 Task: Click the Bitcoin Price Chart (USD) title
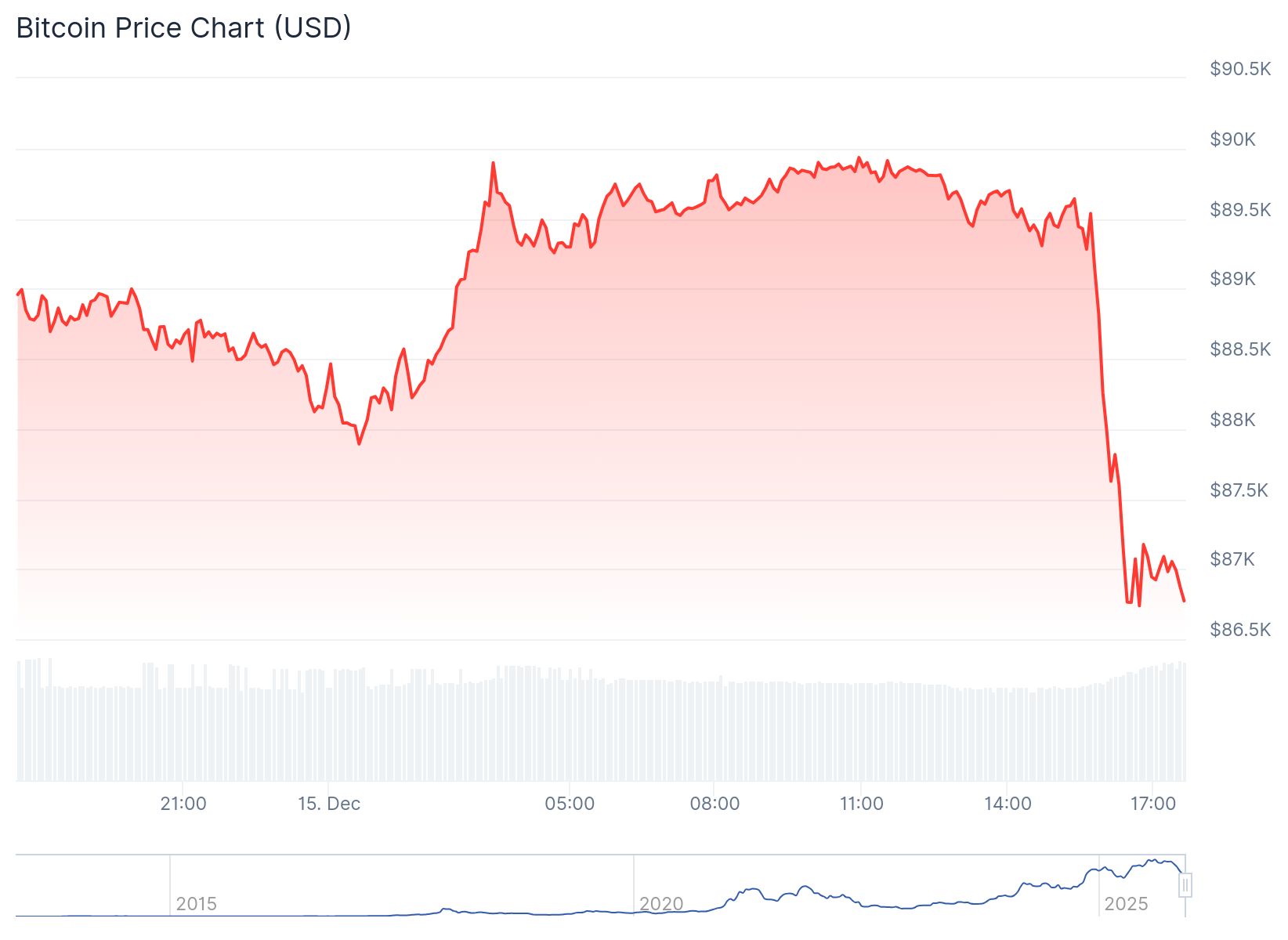[183, 28]
